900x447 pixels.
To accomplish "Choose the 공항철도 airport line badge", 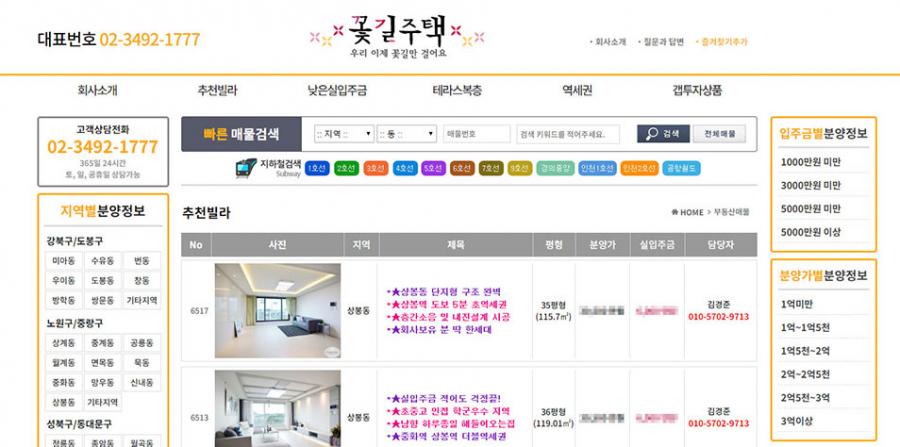I will (x=679, y=168).
